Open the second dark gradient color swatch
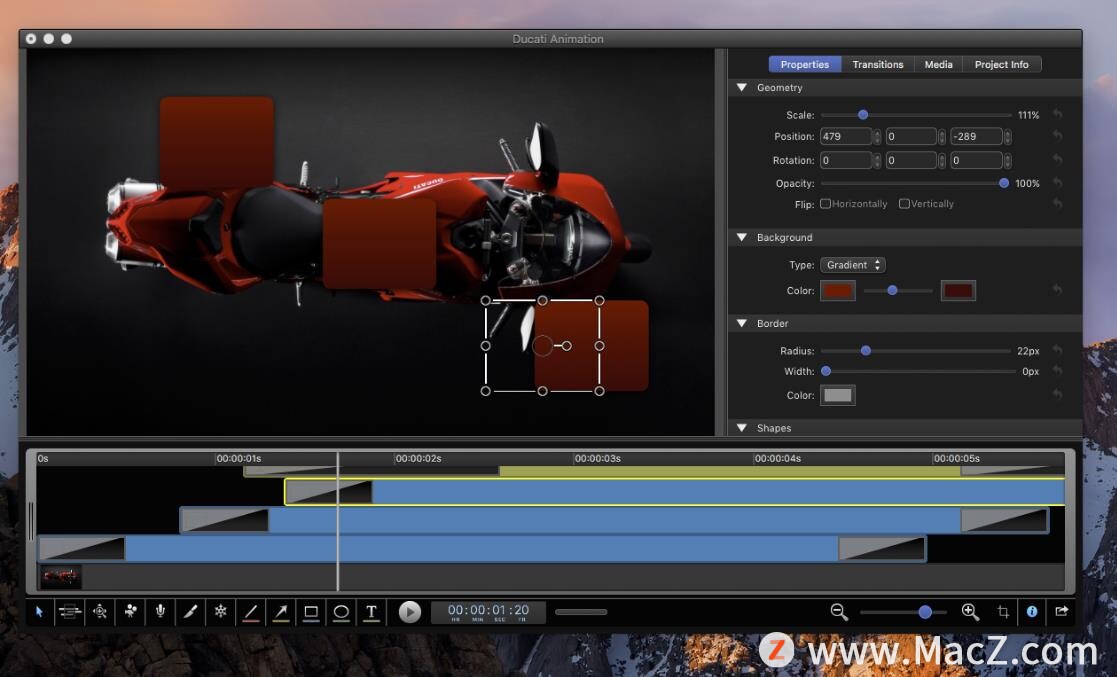 (958, 290)
